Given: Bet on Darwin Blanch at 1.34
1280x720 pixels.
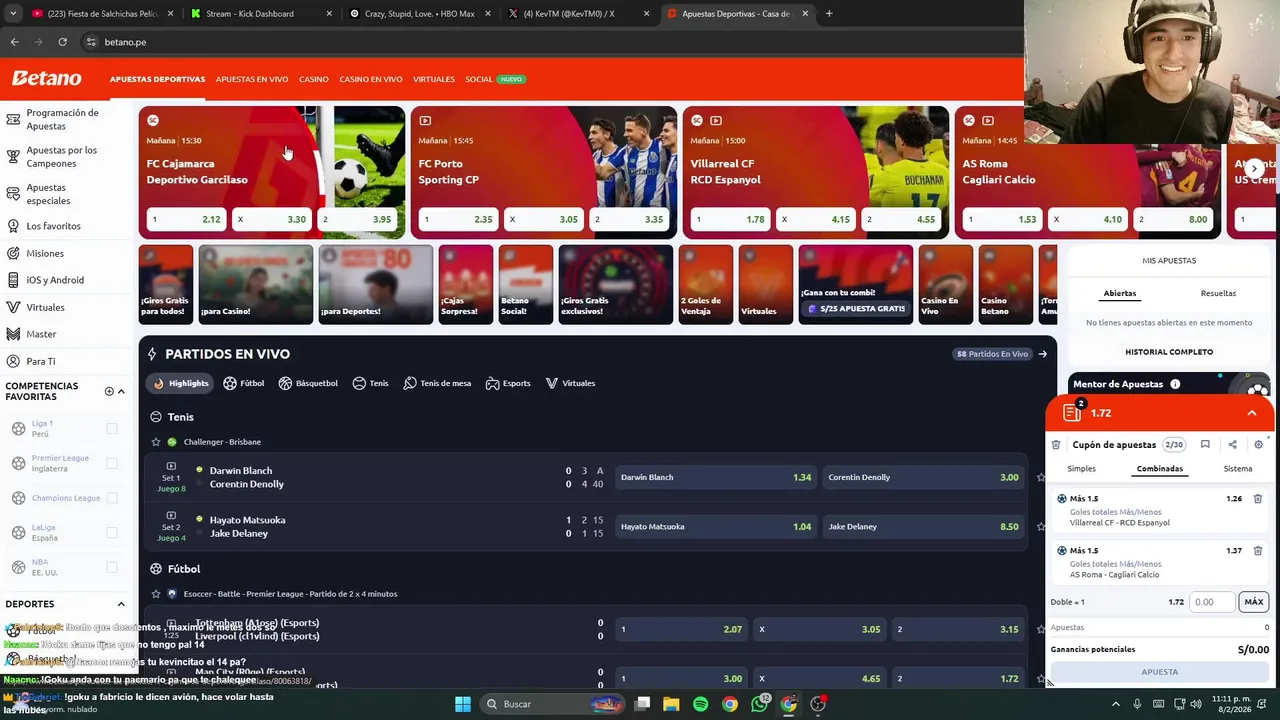Looking at the screenshot, I should (714, 477).
